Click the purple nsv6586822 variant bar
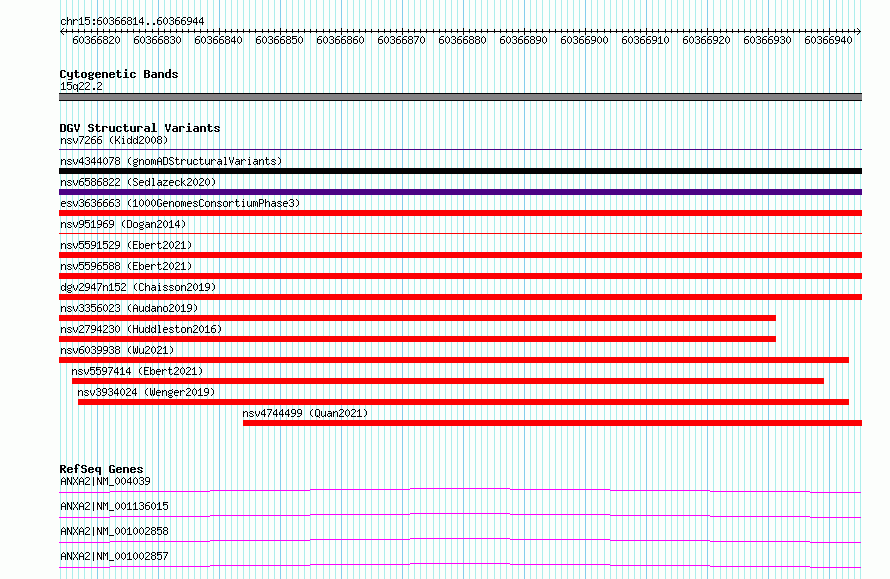Image resolution: width=890 pixels, height=579 pixels. click(460, 192)
